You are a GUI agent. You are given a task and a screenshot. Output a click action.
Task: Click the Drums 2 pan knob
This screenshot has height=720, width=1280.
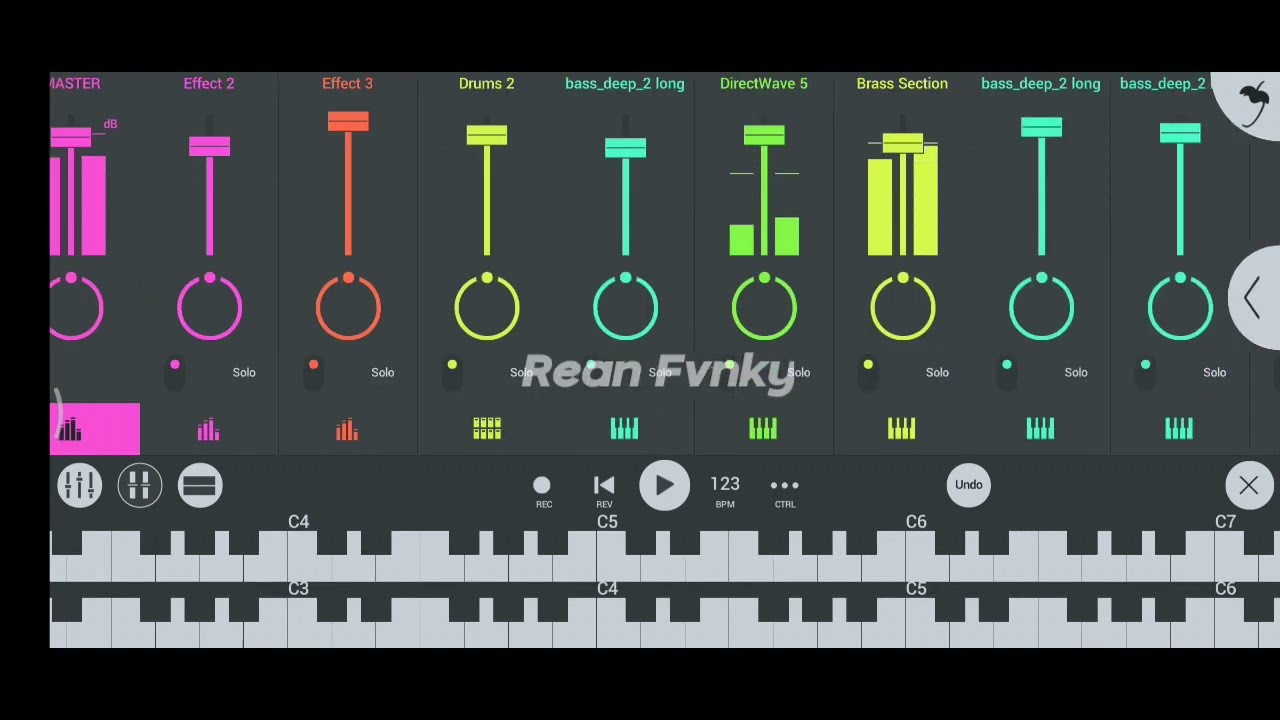(487, 307)
